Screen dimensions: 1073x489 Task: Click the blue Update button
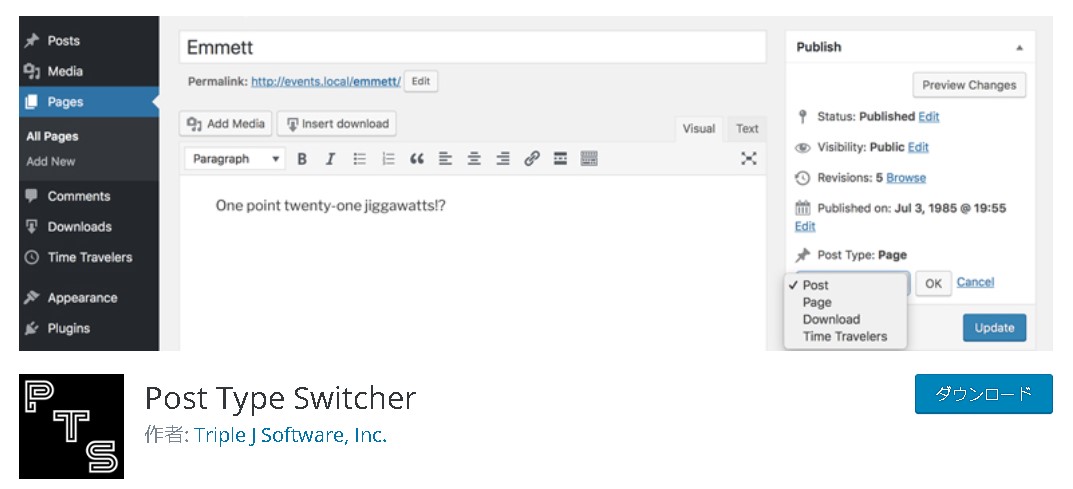click(994, 328)
